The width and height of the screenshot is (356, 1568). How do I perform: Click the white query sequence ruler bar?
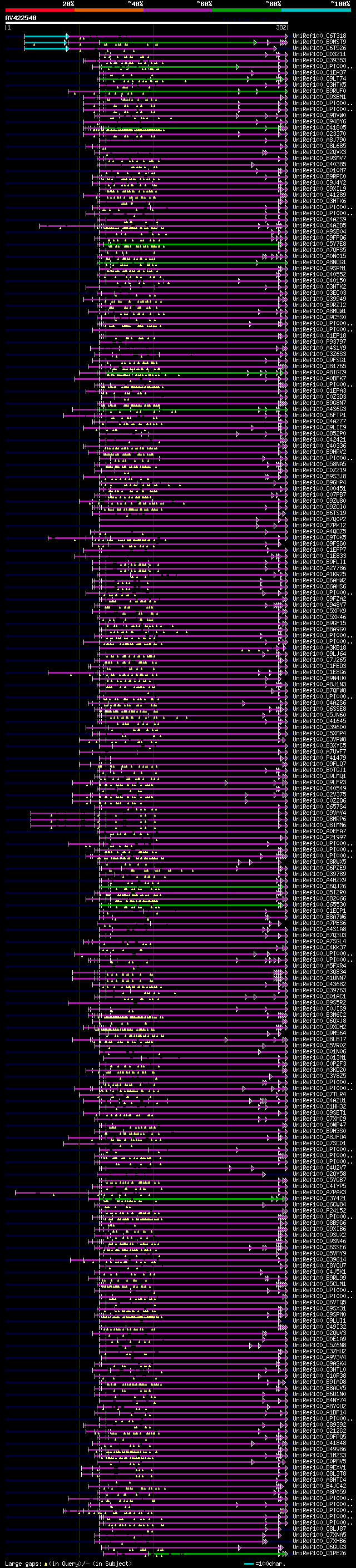coord(147,23)
